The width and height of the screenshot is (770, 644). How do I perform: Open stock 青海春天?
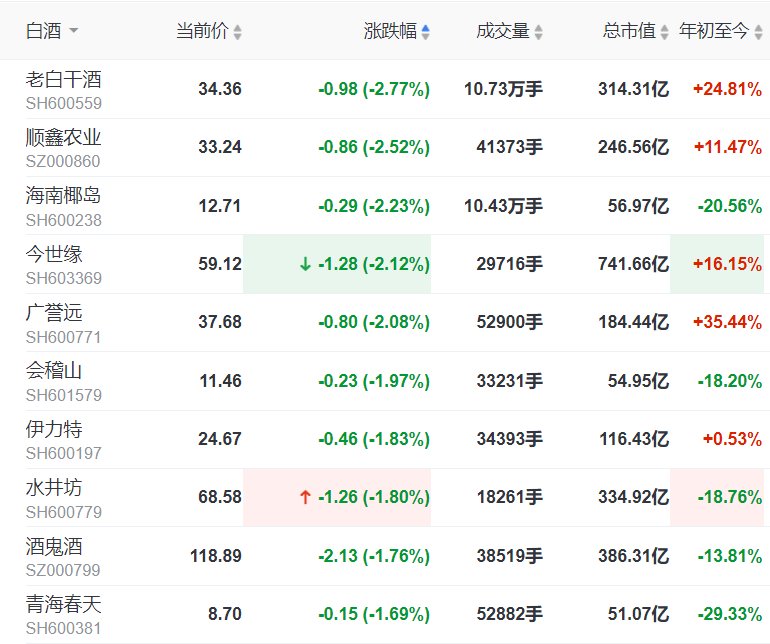tap(64, 604)
